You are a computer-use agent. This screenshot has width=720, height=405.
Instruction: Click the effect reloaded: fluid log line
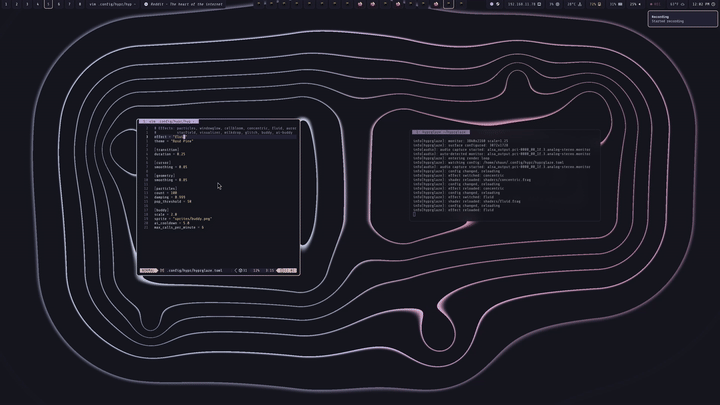pos(453,210)
